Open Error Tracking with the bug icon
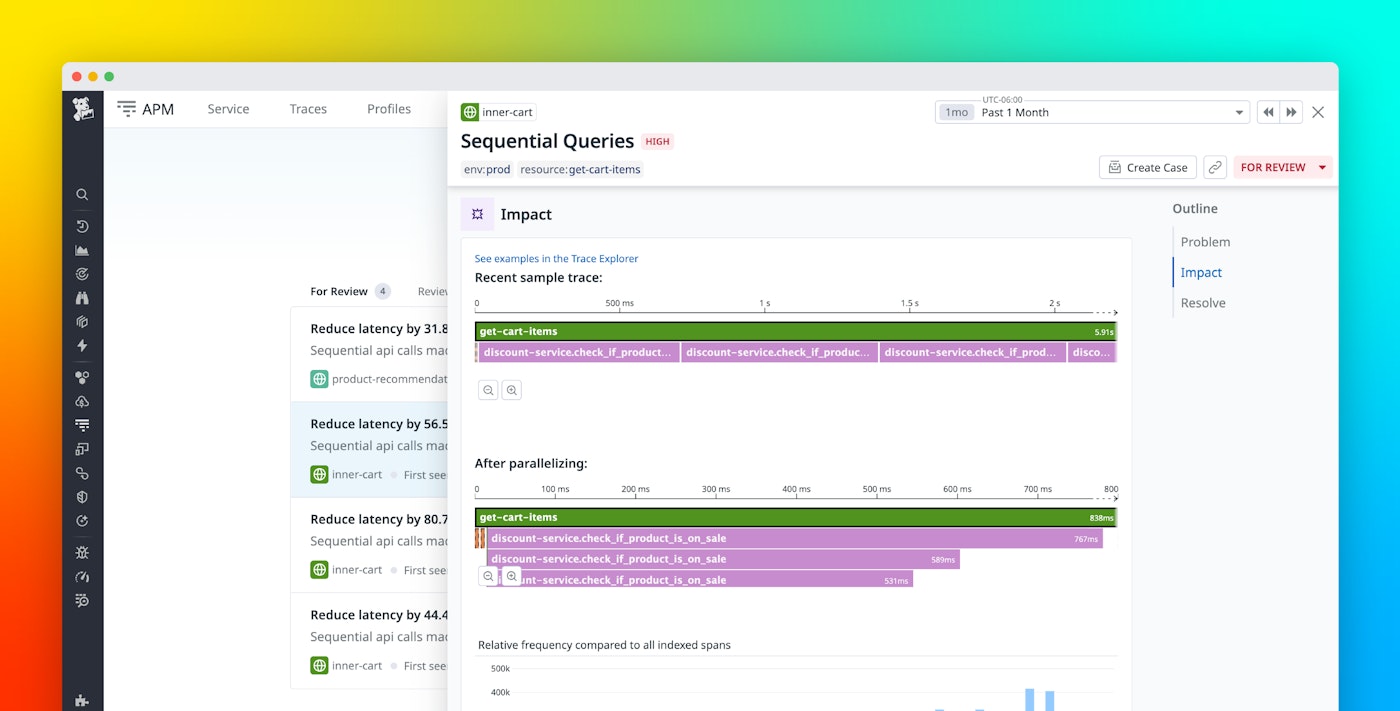This screenshot has width=1400, height=711. pos(82,551)
